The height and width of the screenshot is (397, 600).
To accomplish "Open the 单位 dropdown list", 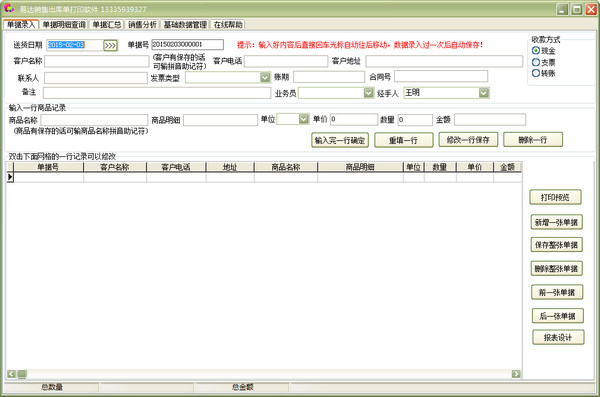I will coord(303,119).
